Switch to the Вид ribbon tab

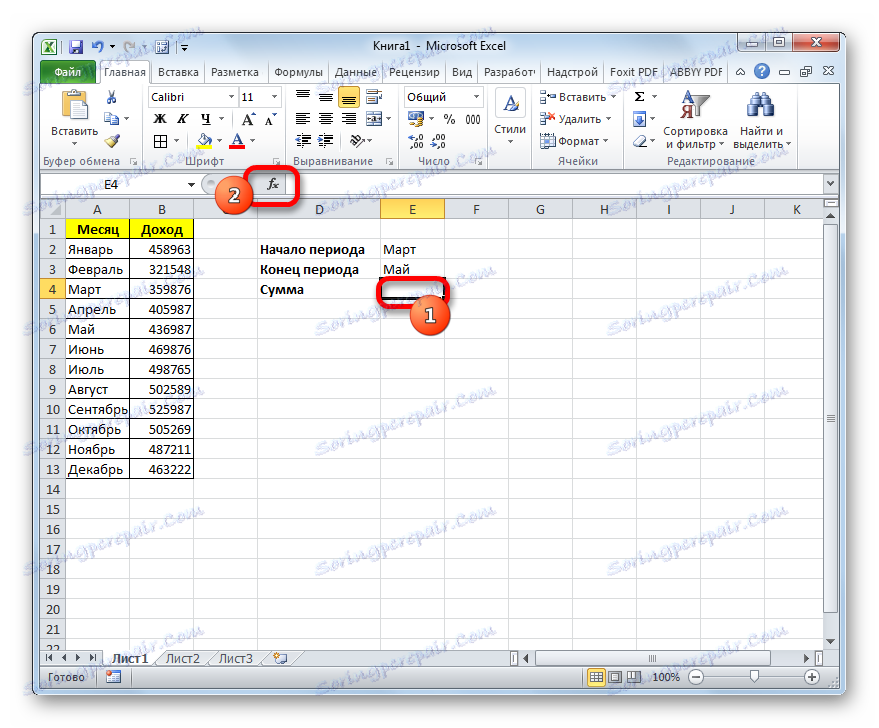coord(462,72)
